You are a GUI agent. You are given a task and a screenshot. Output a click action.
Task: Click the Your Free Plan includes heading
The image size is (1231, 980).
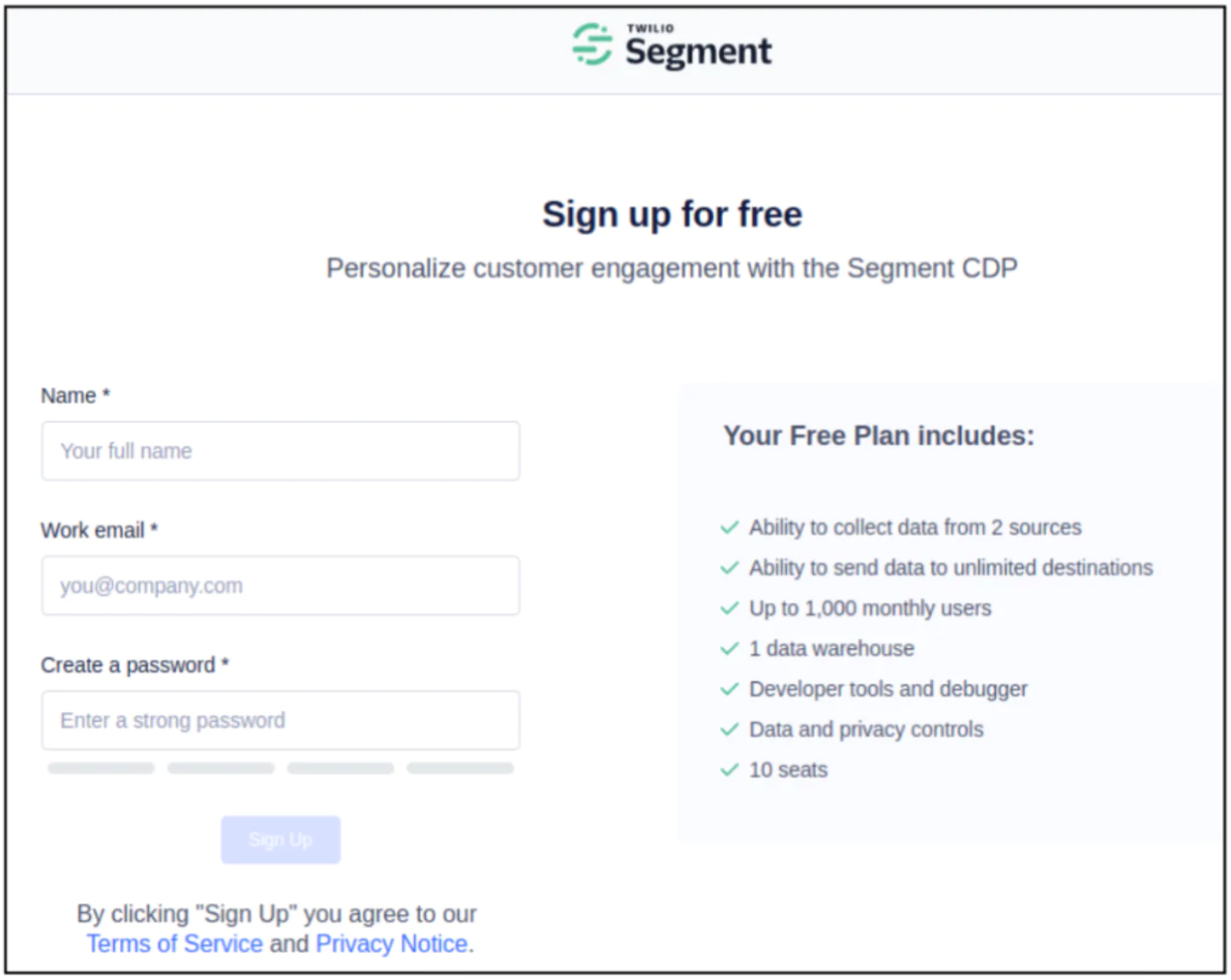pyautogui.click(x=879, y=436)
